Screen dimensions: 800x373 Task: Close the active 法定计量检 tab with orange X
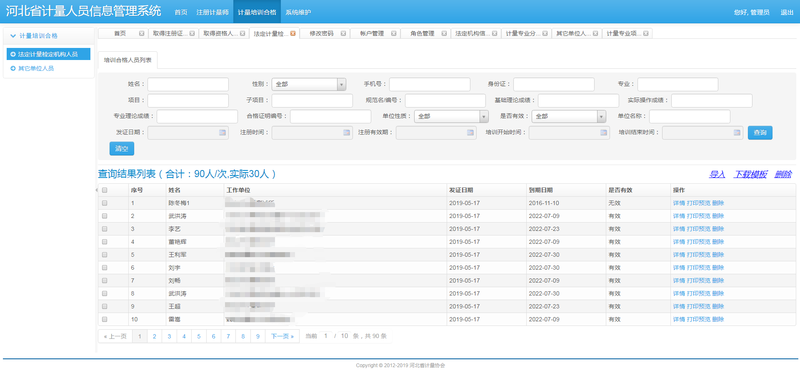(293, 34)
